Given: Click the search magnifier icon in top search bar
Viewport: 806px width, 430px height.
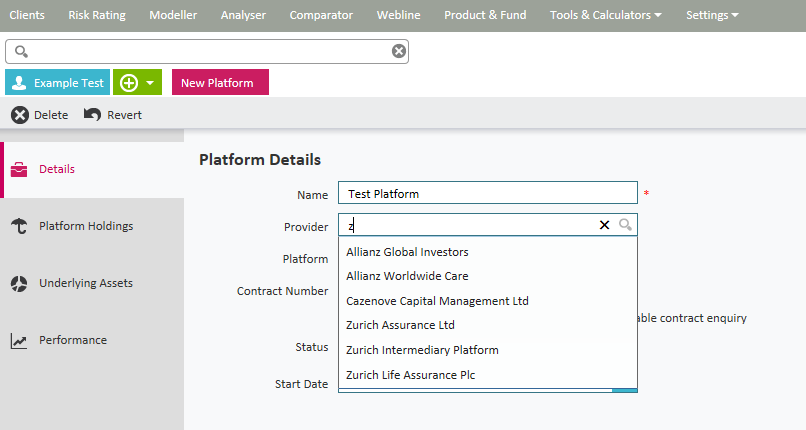Looking at the screenshot, I should click(x=21, y=52).
